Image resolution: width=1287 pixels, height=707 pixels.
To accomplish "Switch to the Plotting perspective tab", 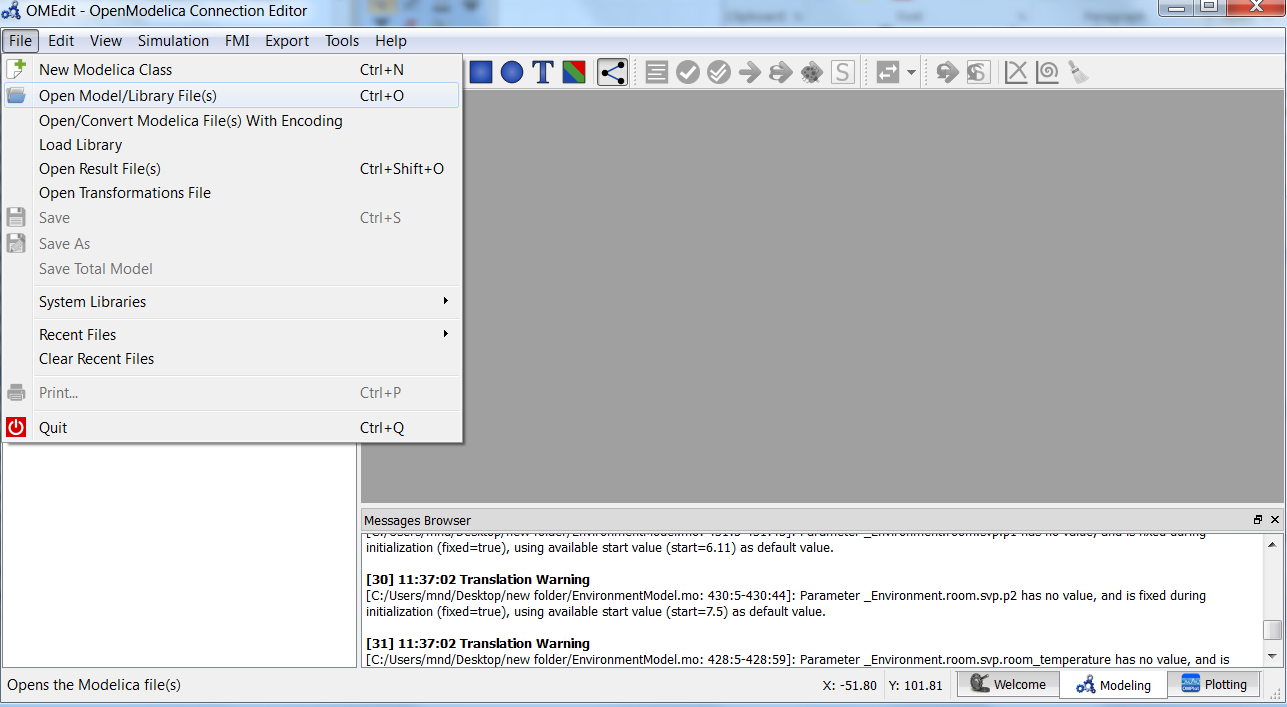I will click(1214, 684).
